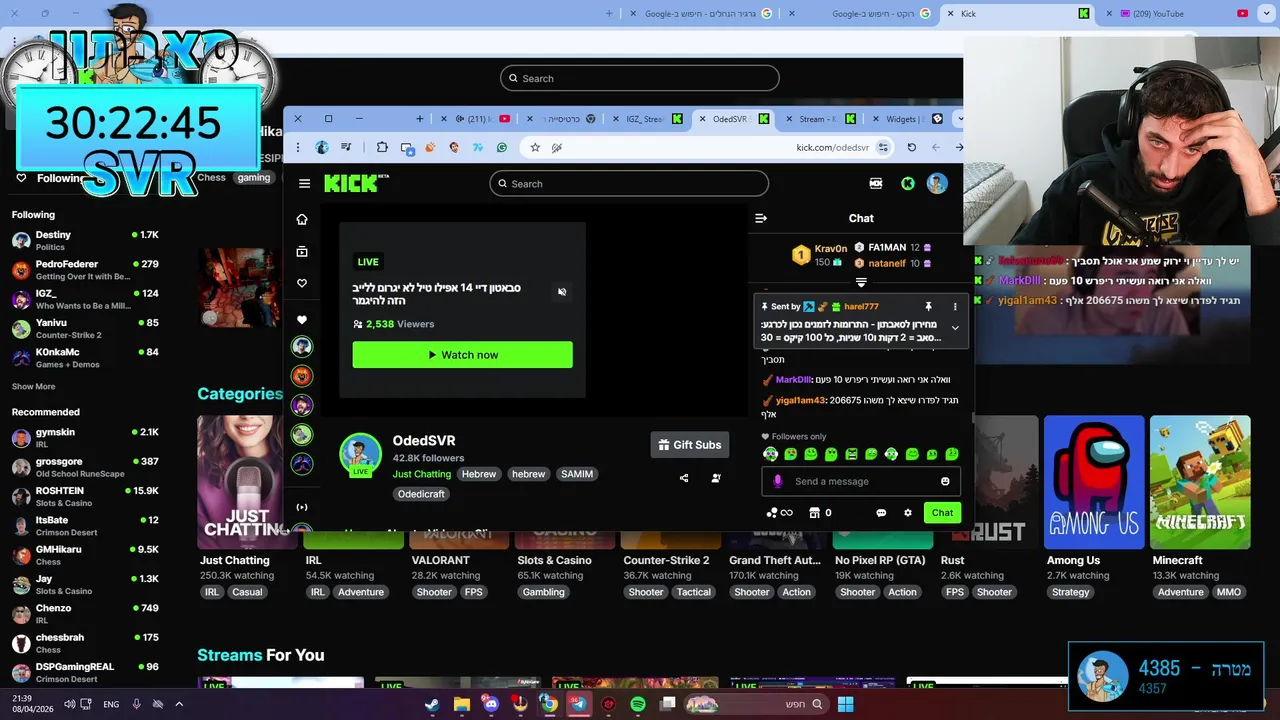This screenshot has width=1280, height=720.
Task: Select the Gambling tag under Slots & Casino
Action: (x=543, y=592)
